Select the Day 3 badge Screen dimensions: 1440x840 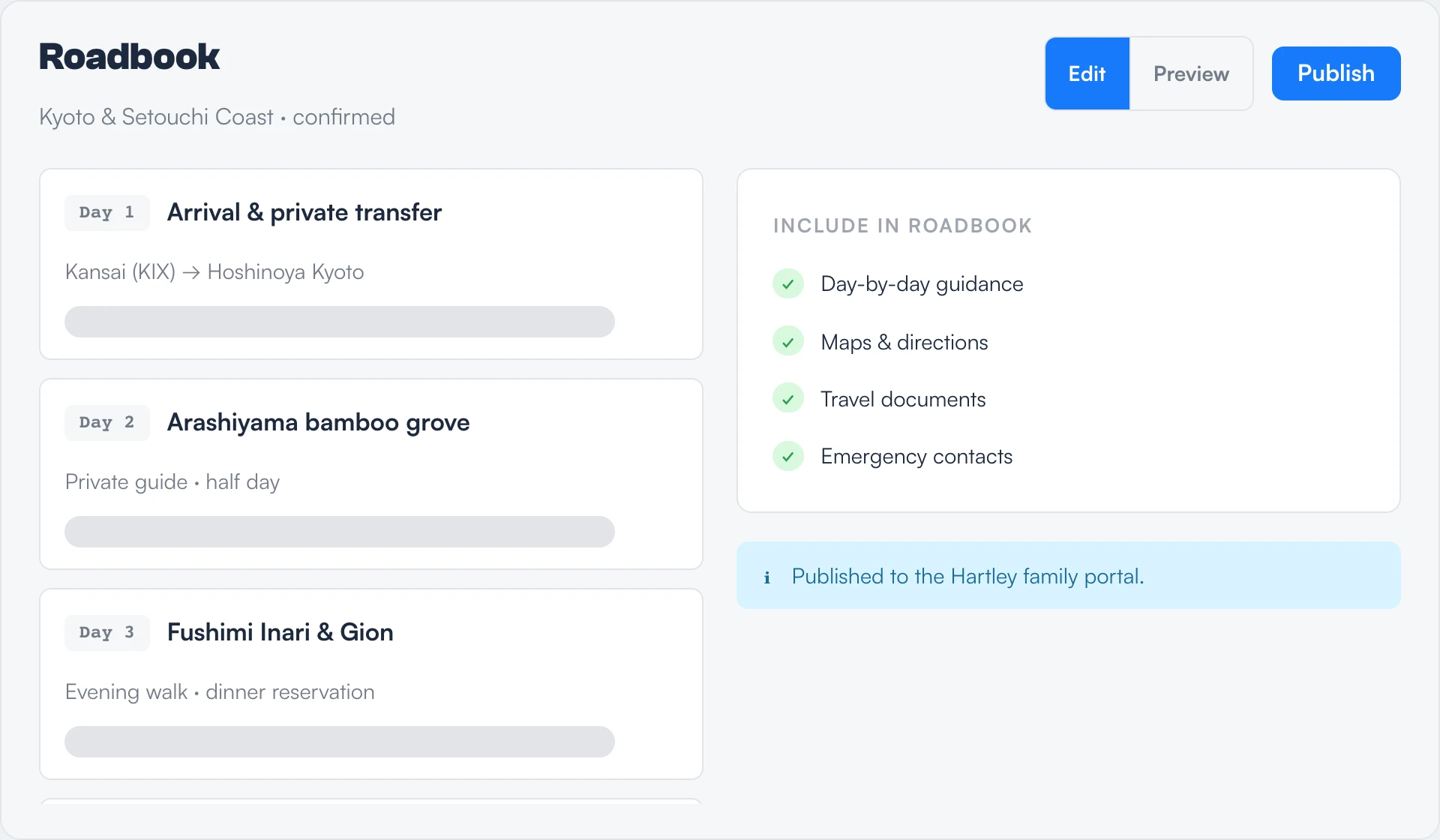[x=107, y=632]
